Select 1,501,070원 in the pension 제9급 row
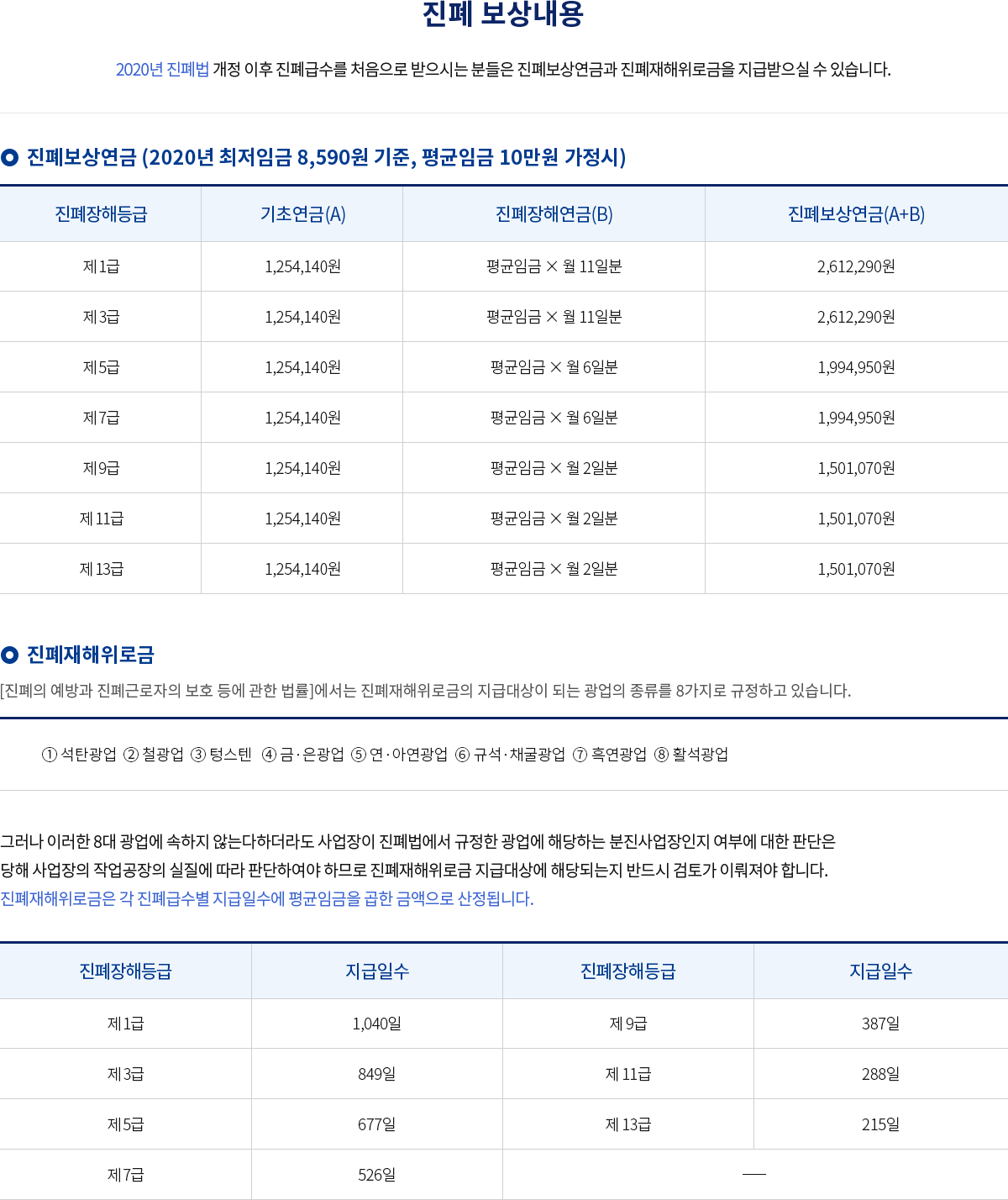This screenshot has height=1200, width=1008. pos(856,468)
